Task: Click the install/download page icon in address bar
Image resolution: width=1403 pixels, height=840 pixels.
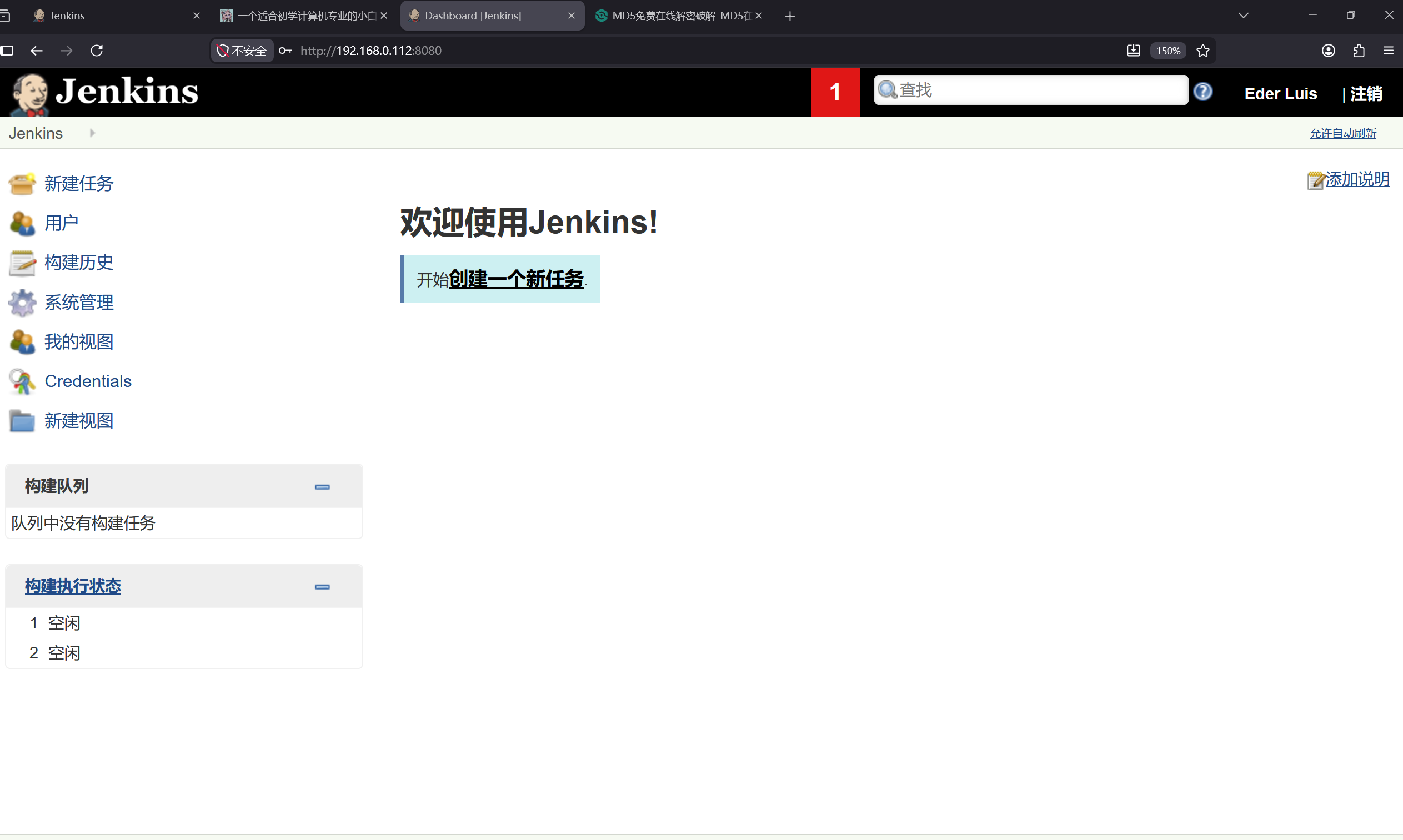Action: click(x=1133, y=51)
